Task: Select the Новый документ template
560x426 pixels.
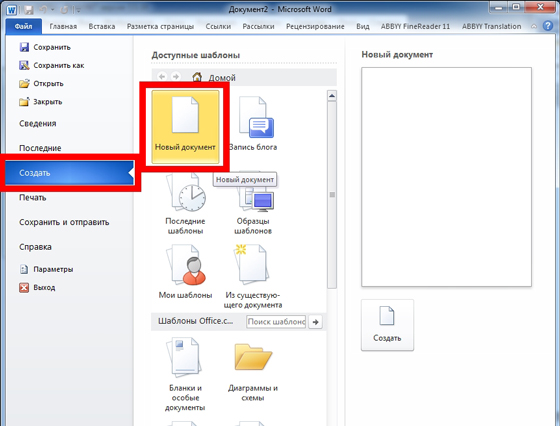Action: point(185,127)
